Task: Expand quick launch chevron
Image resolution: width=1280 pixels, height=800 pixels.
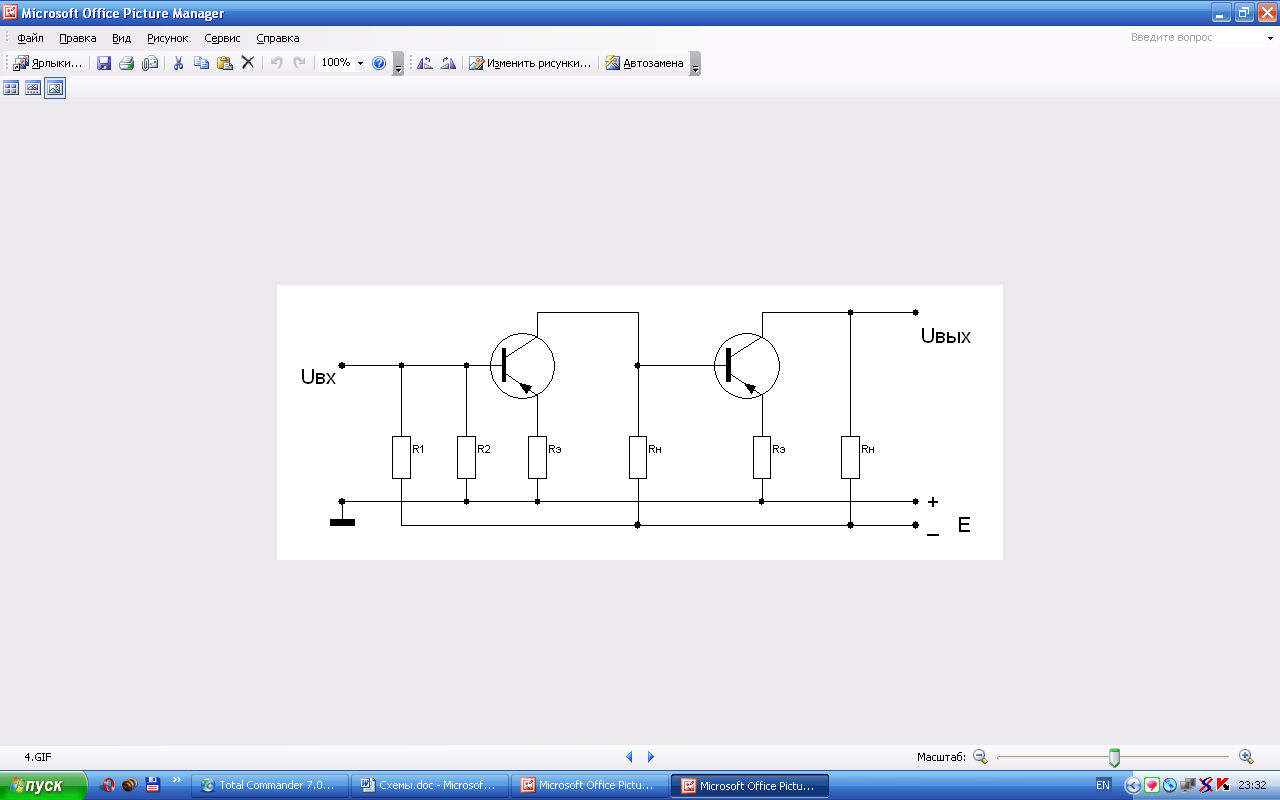Action: coord(177,781)
